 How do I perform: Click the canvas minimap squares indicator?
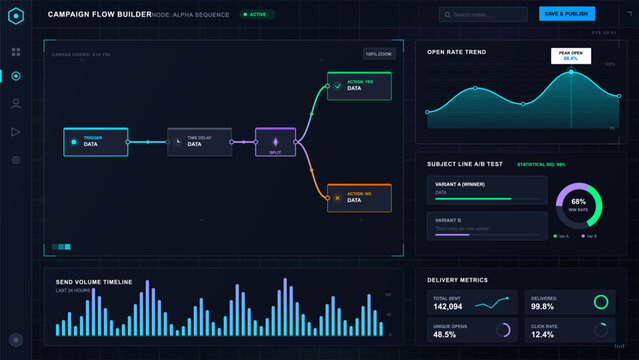coord(61,247)
